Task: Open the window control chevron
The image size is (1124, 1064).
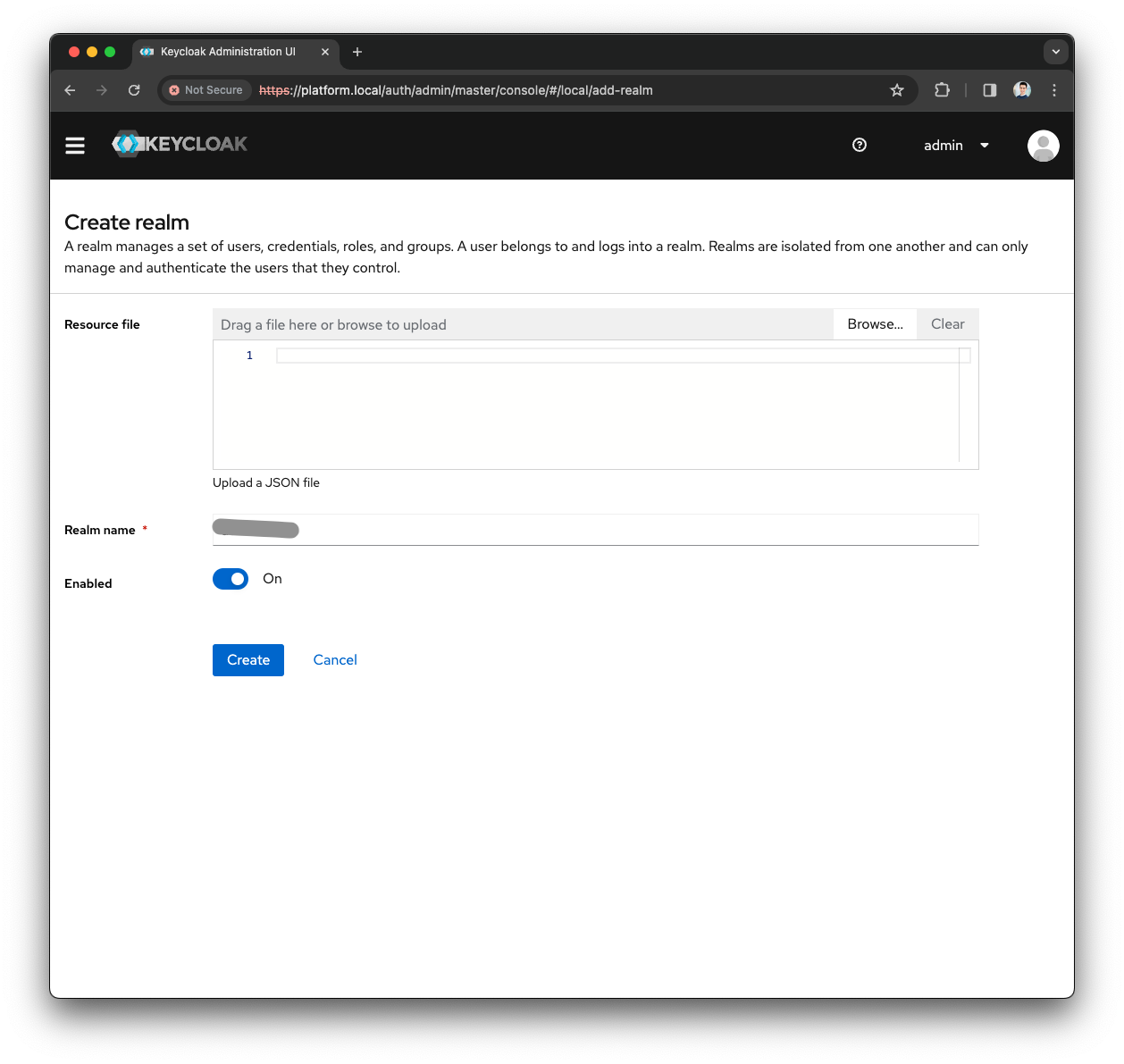Action: 1055,52
